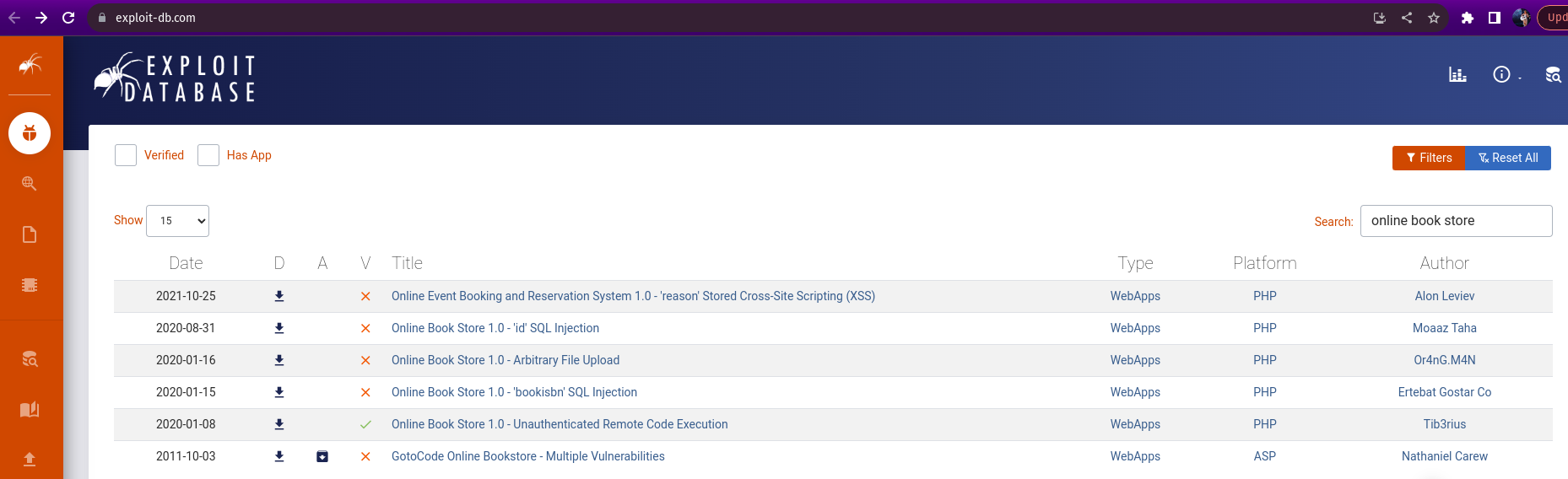Open the Shellcodes chip icon in sidebar
This screenshot has height=479, width=1568.
[x=30, y=285]
